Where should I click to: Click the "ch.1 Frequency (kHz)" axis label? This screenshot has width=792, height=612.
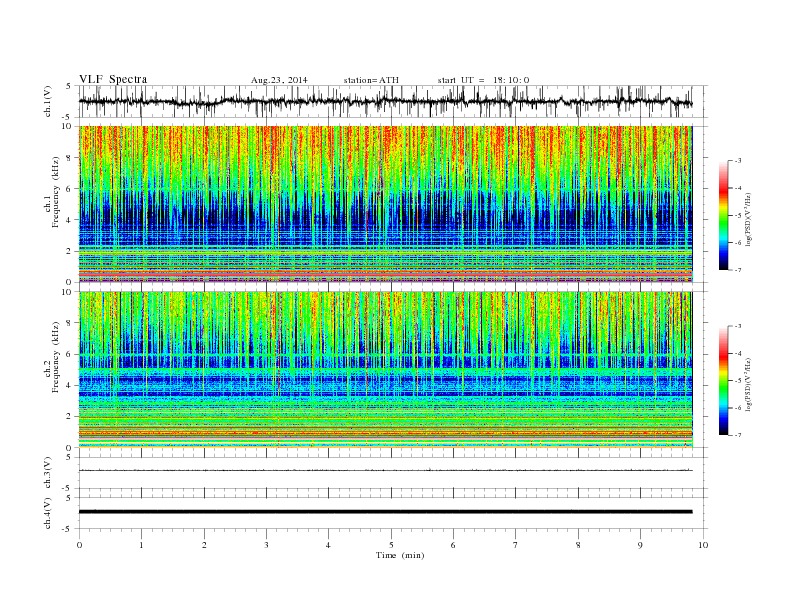[52, 192]
